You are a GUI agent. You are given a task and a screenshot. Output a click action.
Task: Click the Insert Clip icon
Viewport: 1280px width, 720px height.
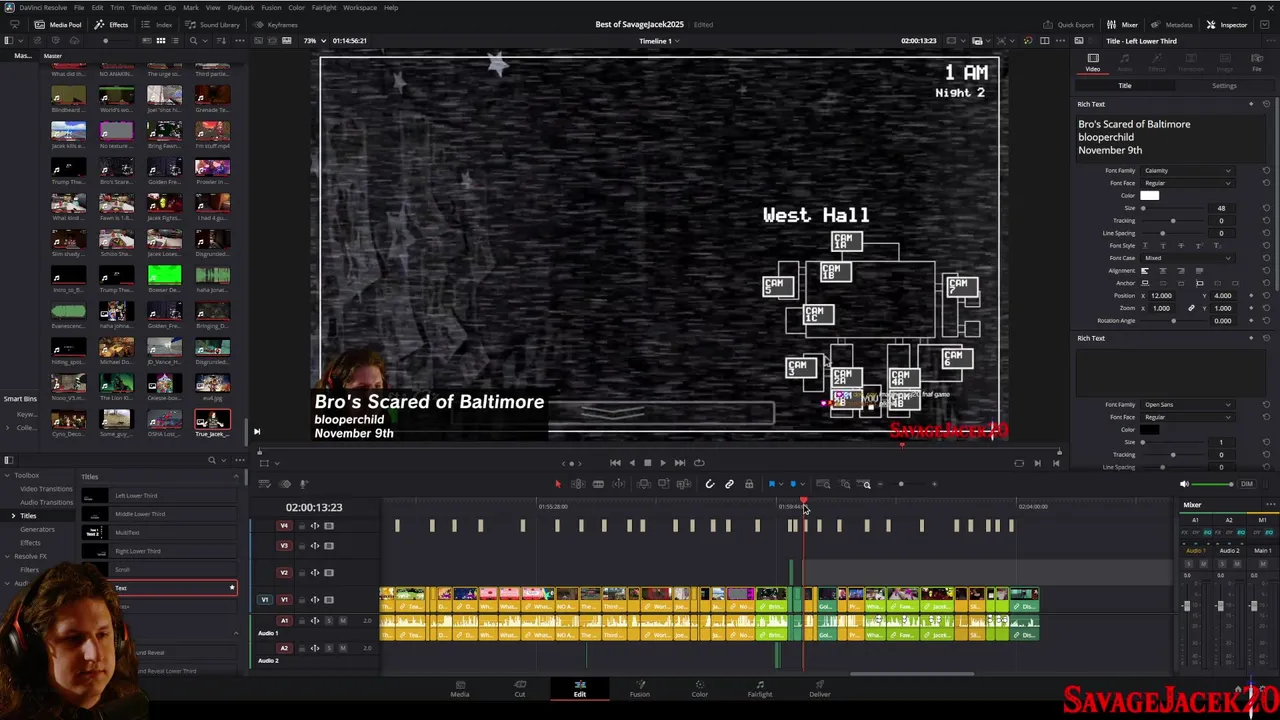[x=644, y=484]
